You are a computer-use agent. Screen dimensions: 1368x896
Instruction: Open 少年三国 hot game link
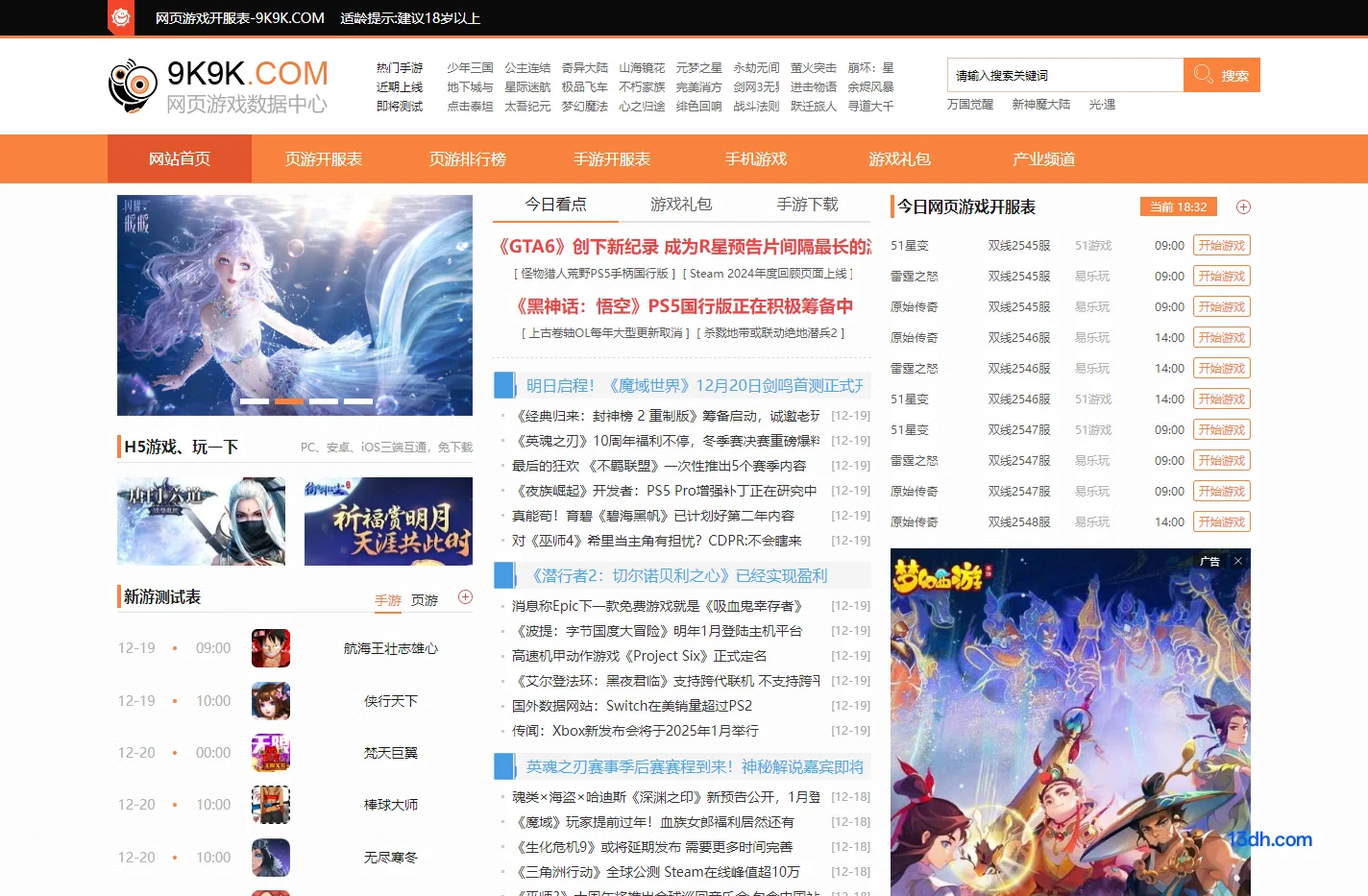[470, 68]
